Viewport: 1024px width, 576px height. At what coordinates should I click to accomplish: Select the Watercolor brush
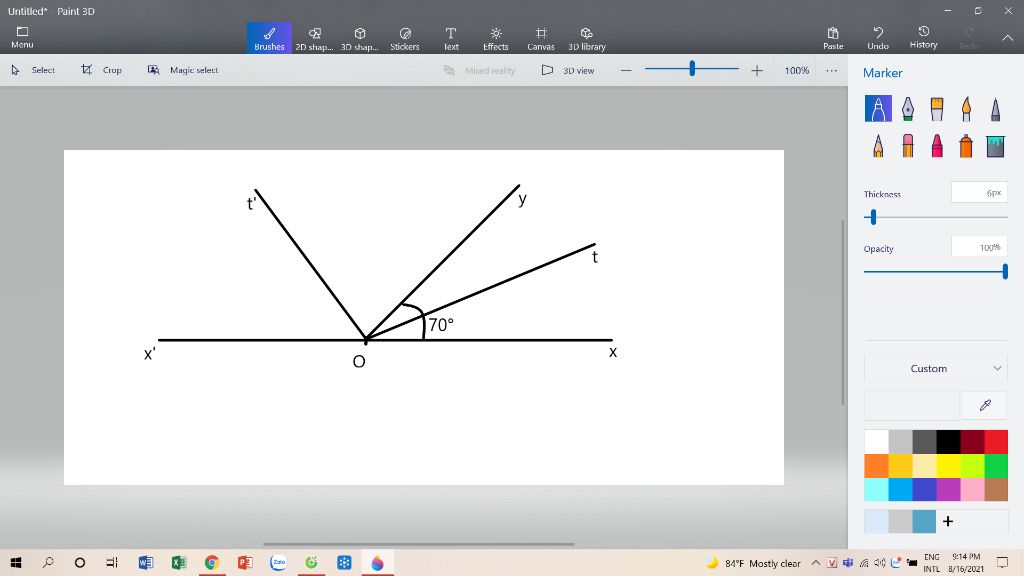[966, 108]
